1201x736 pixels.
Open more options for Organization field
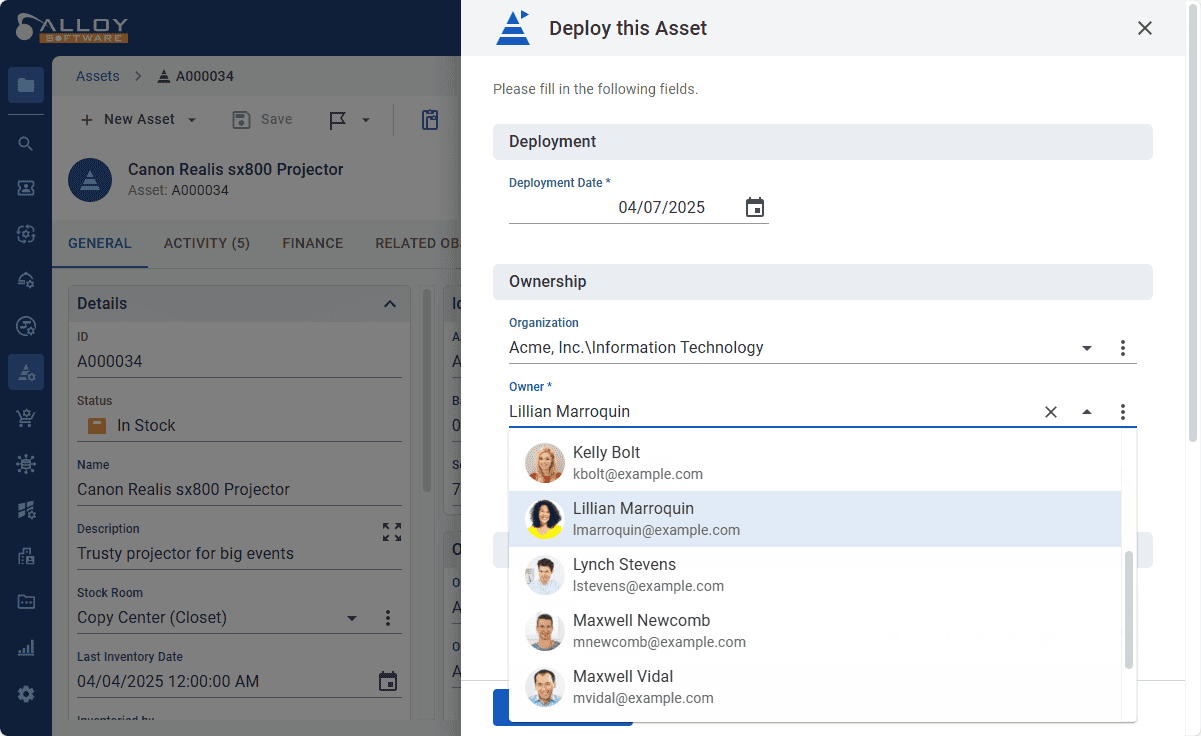[x=1123, y=348]
